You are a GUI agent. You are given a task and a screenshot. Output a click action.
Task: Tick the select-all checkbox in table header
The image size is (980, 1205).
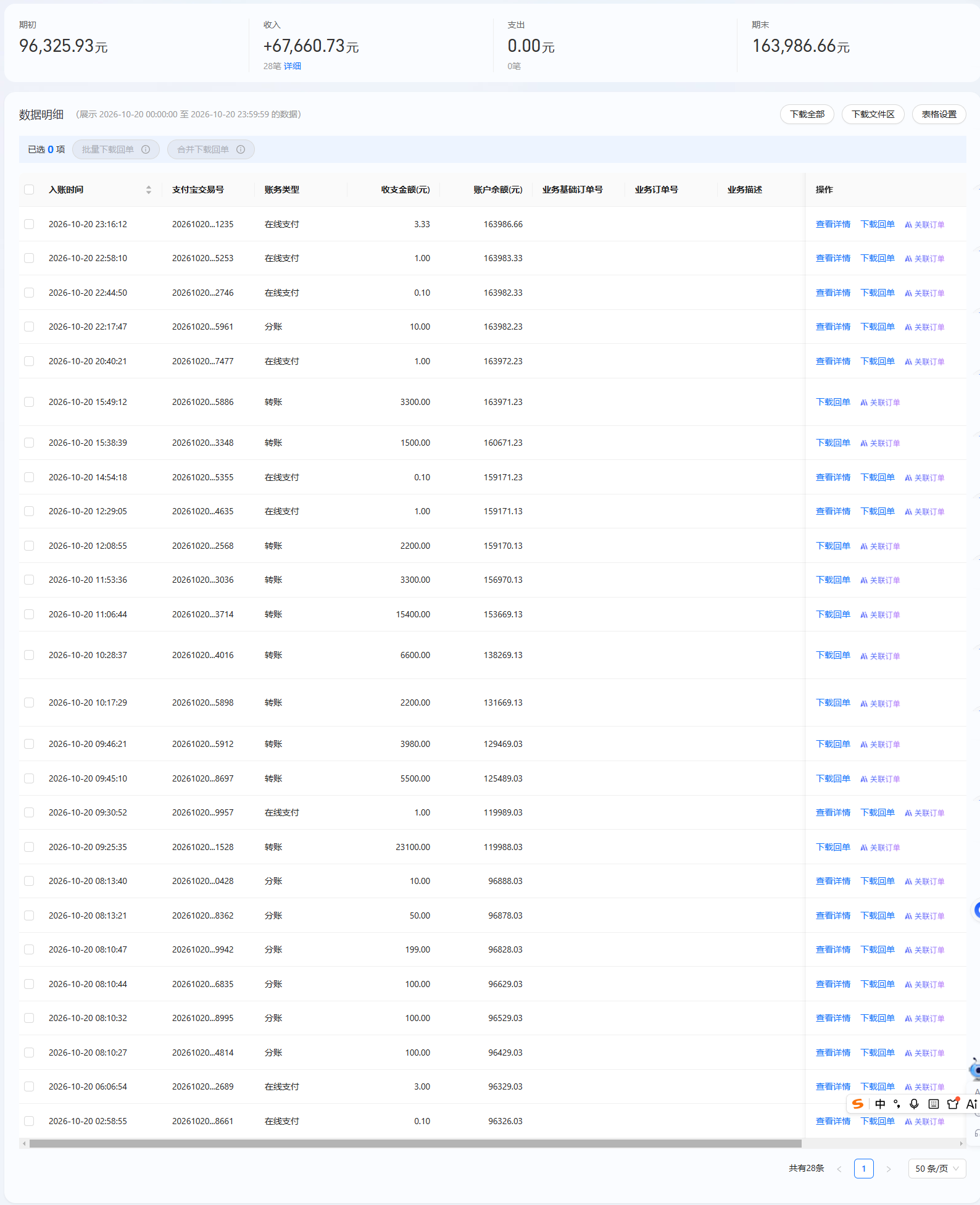click(x=29, y=190)
